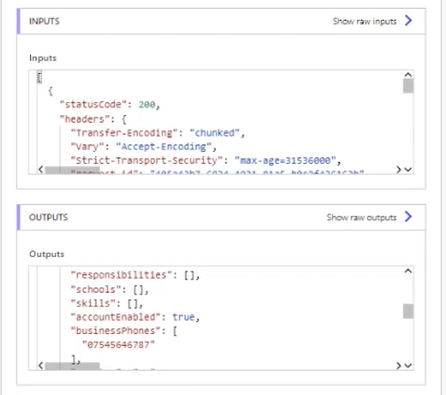Click the Show raw inputs chevron arrow
This screenshot has width=446, height=395.
408,21
